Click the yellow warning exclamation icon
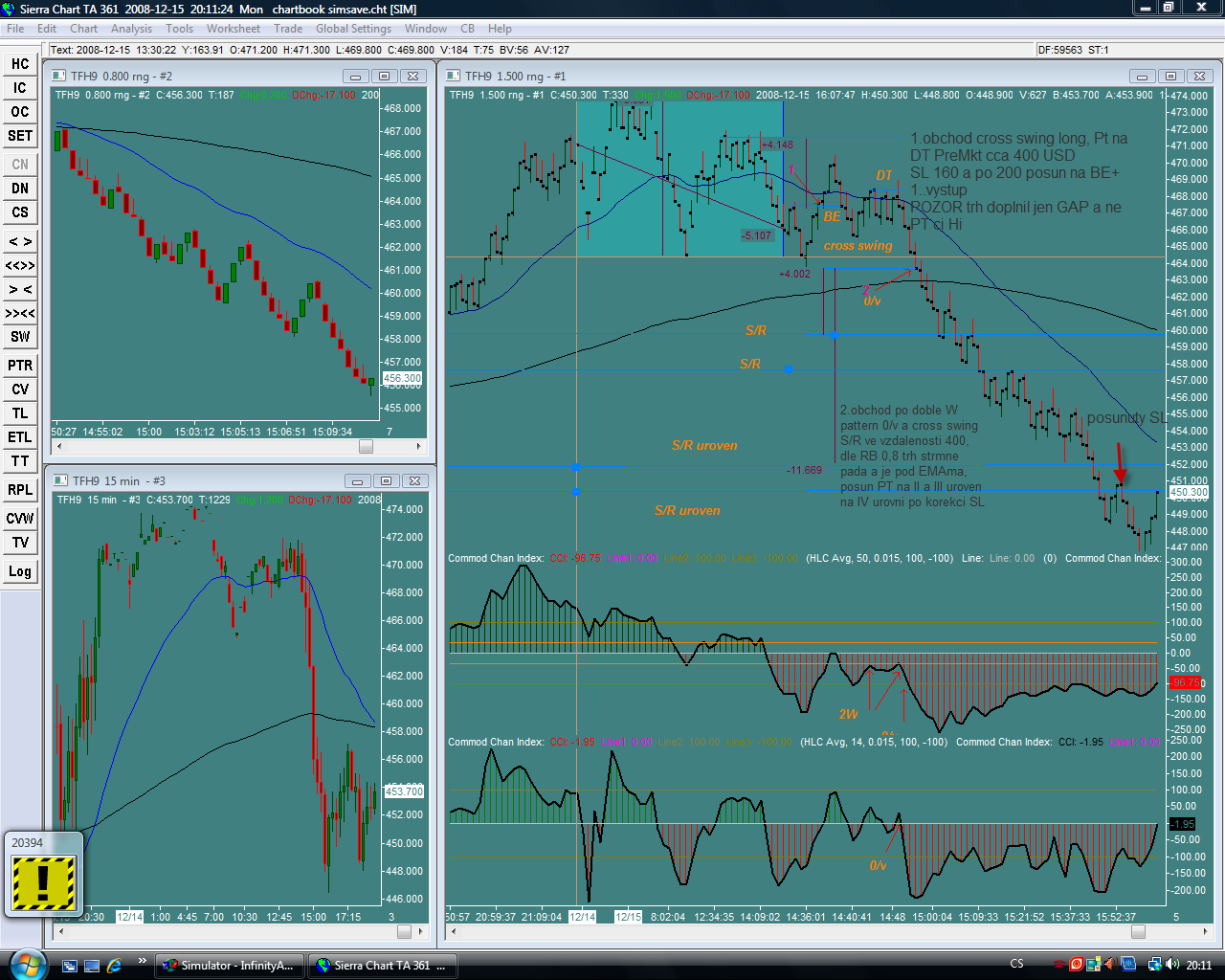 pyautogui.click(x=42, y=882)
